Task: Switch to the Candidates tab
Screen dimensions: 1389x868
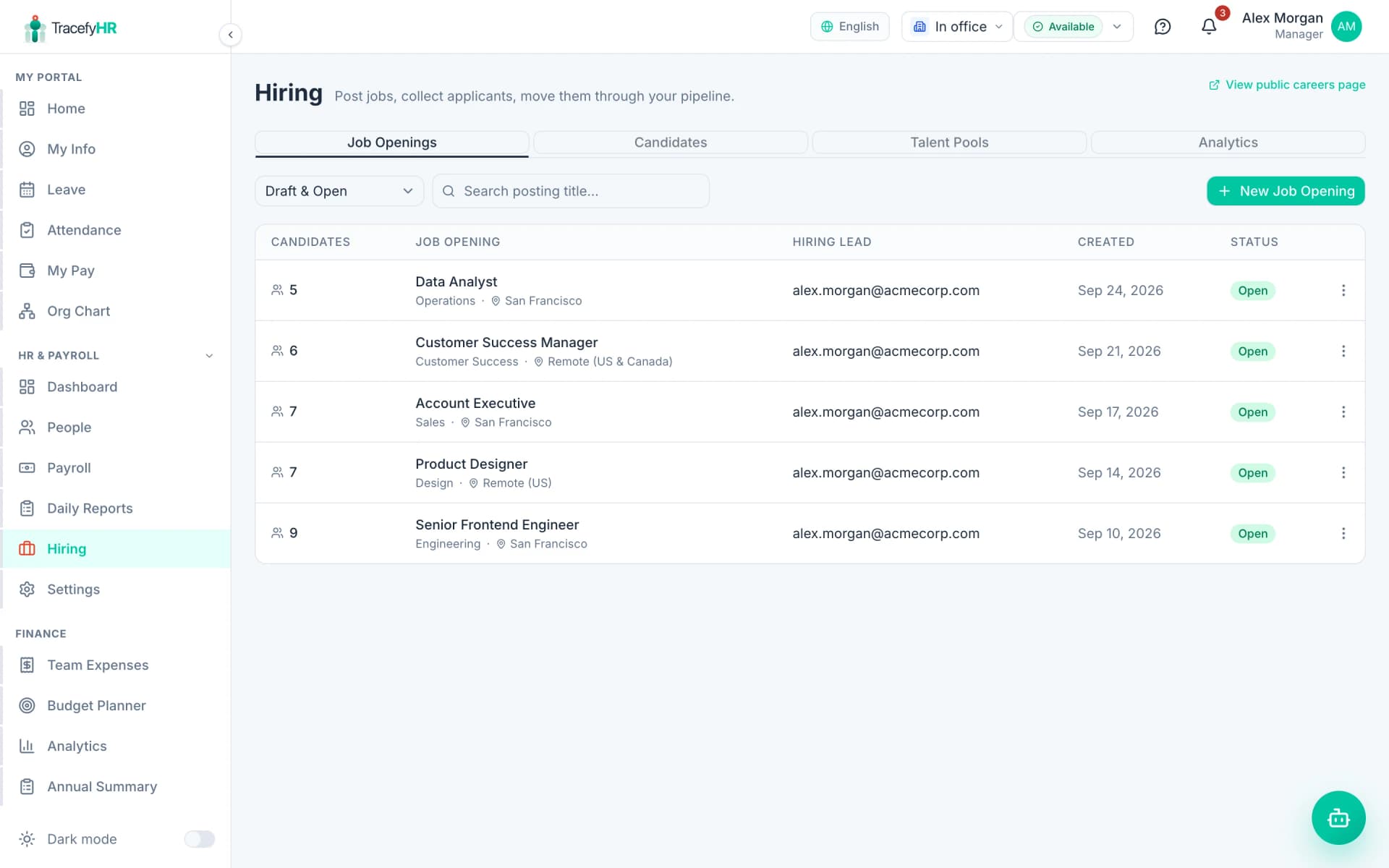Action: [671, 142]
